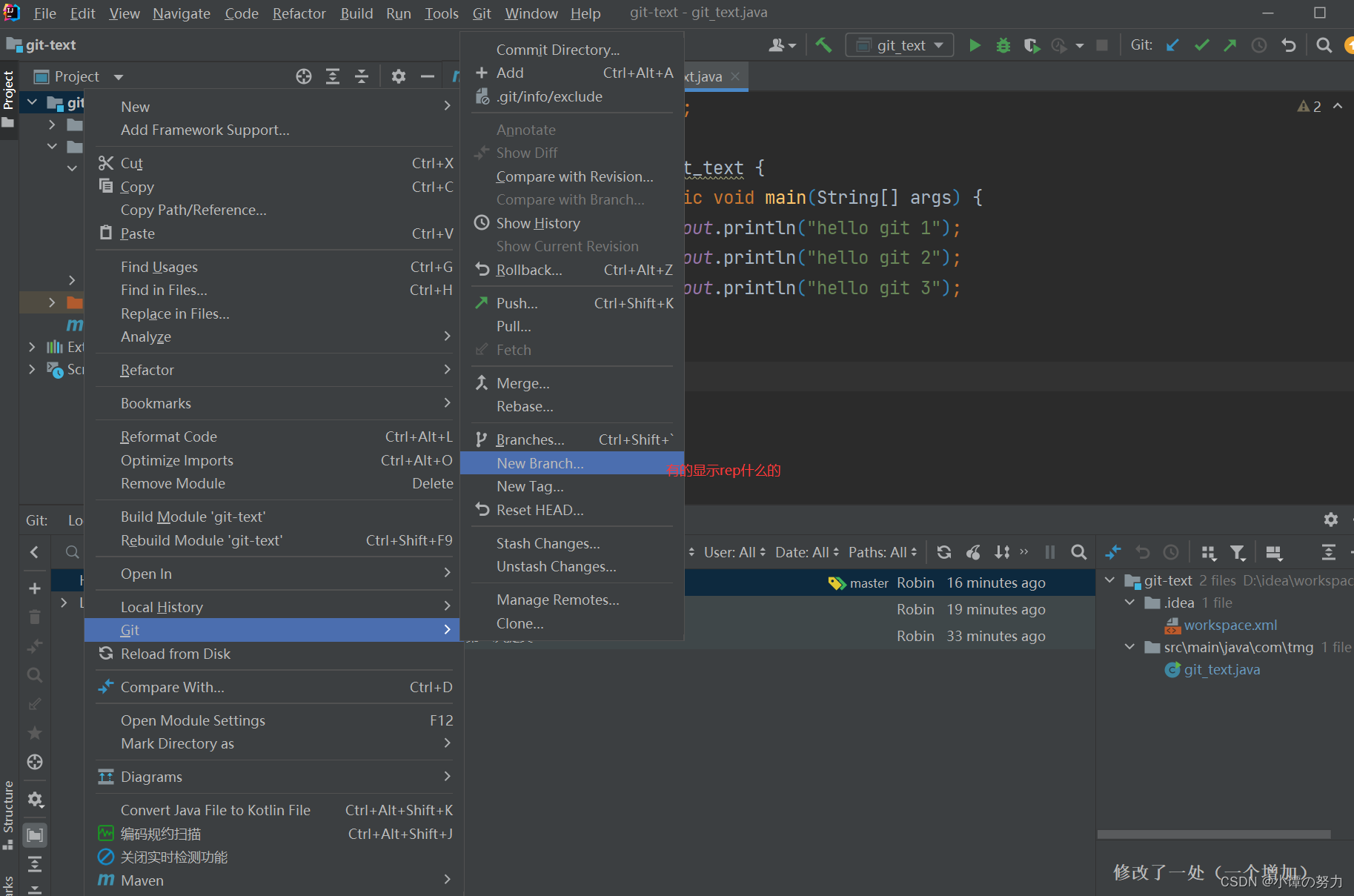Update project using blue Git arrow
Viewport: 1354px width, 896px height.
tap(1172, 45)
